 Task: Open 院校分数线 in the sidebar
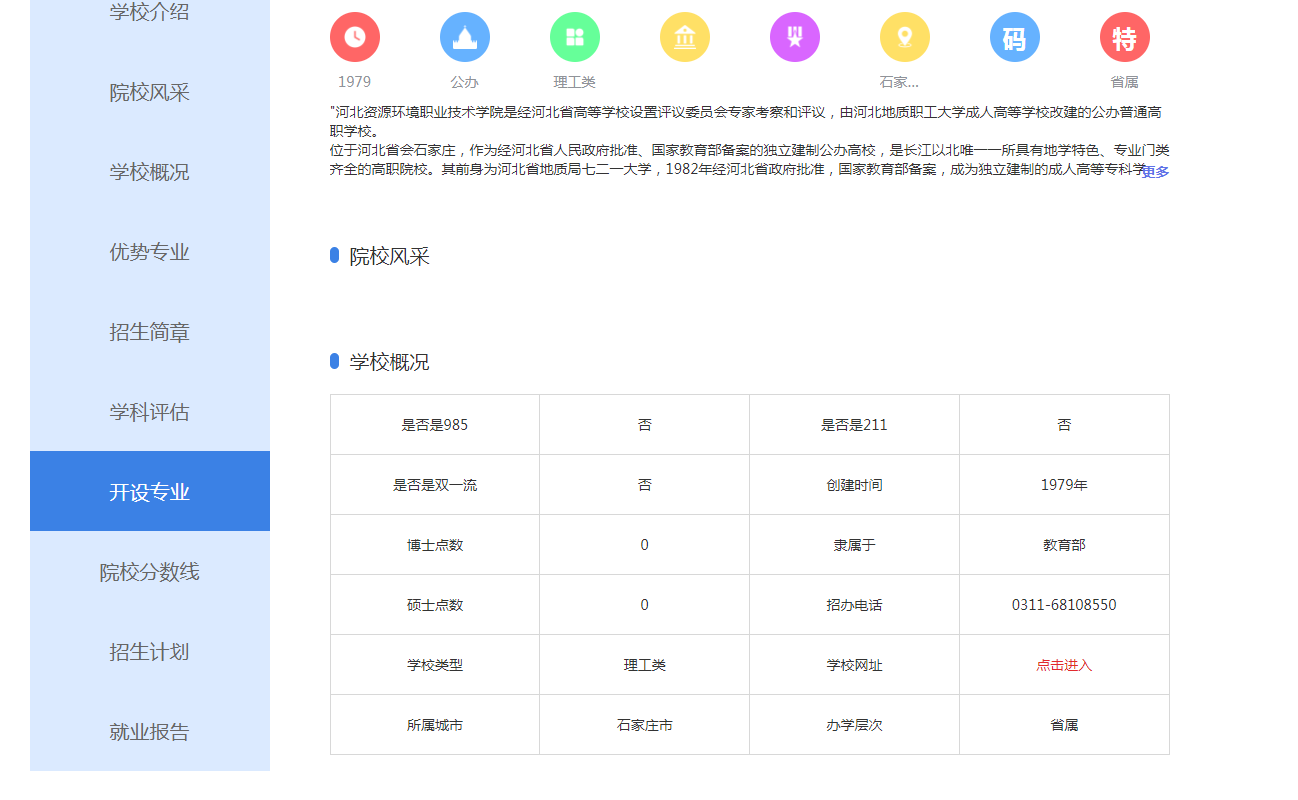150,572
